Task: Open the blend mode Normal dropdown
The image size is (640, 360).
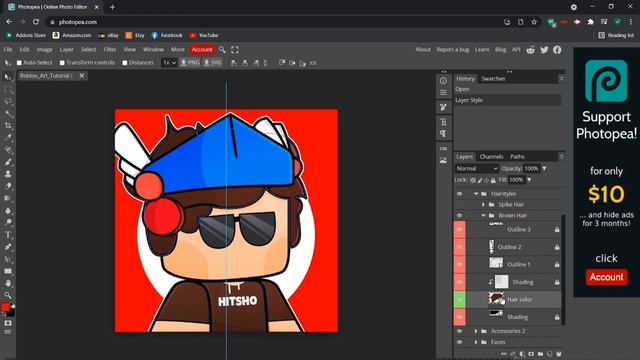Action: click(476, 169)
